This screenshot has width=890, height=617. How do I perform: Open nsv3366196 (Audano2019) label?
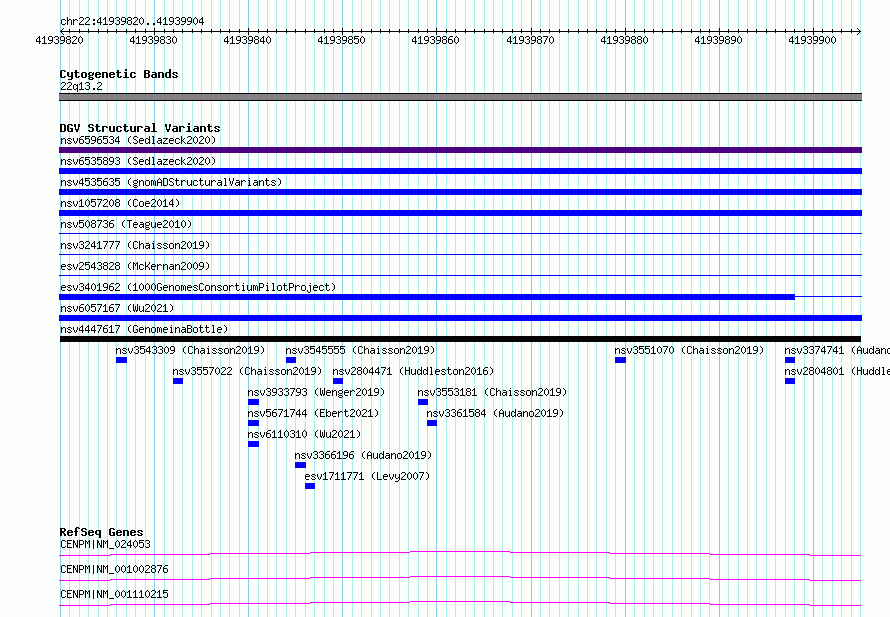click(x=363, y=455)
